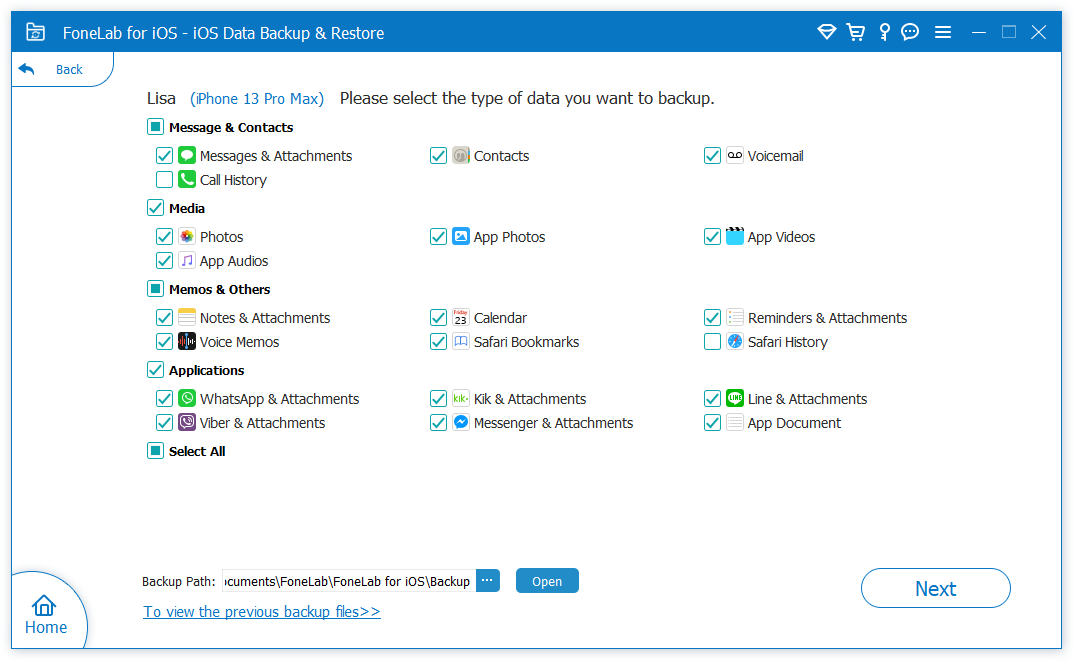Uncheck the Viber & Attachments checkbox
The width and height of the screenshot is (1075, 662).
[164, 422]
